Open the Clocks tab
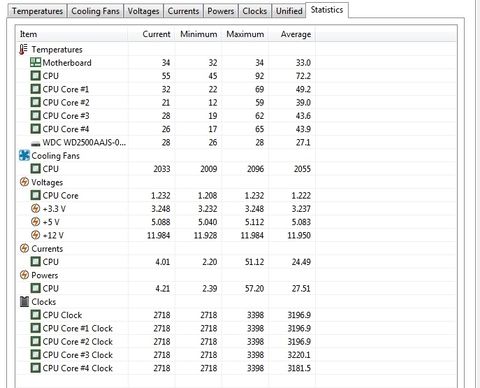 pyautogui.click(x=255, y=11)
